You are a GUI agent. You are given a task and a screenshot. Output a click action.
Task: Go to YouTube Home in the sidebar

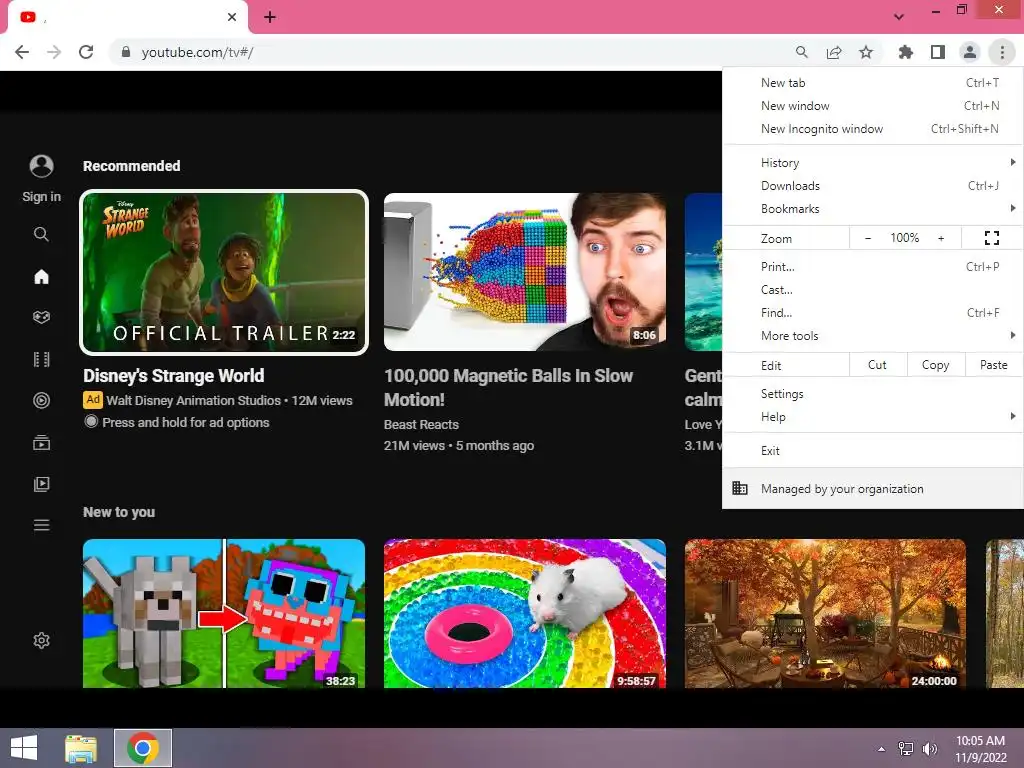coord(41,276)
